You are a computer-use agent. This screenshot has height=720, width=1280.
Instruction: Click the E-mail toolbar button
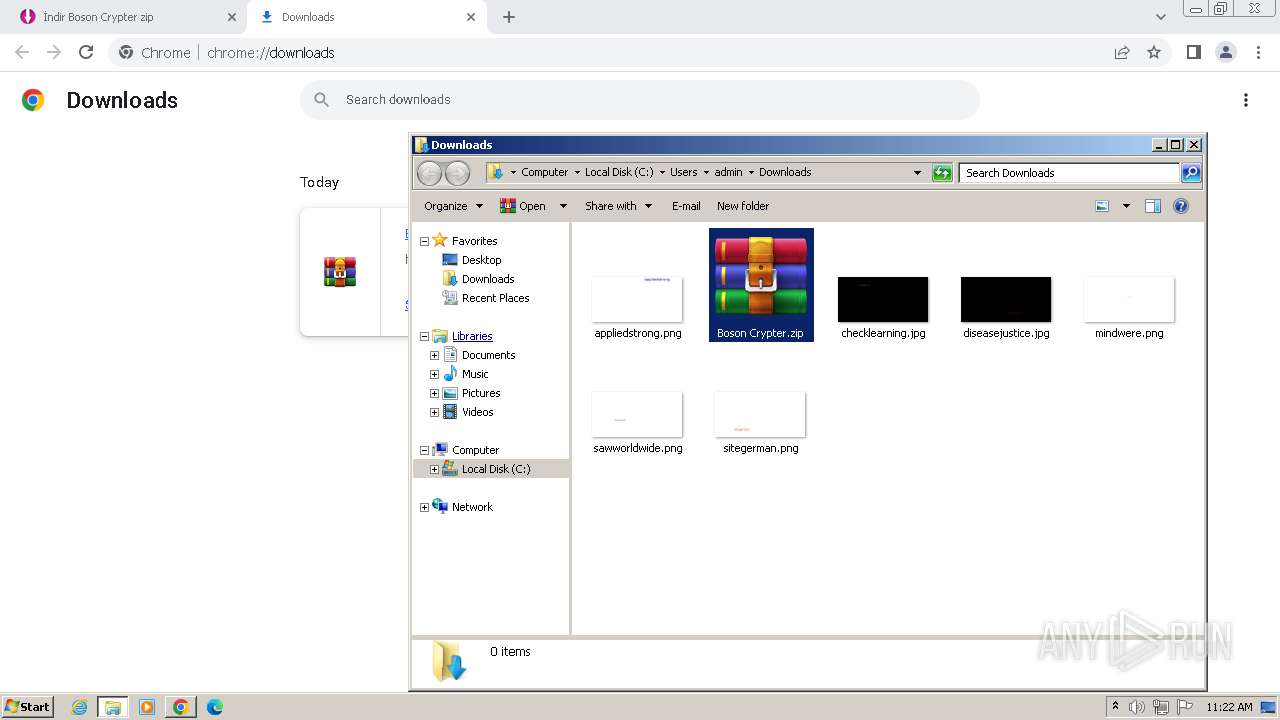686,206
